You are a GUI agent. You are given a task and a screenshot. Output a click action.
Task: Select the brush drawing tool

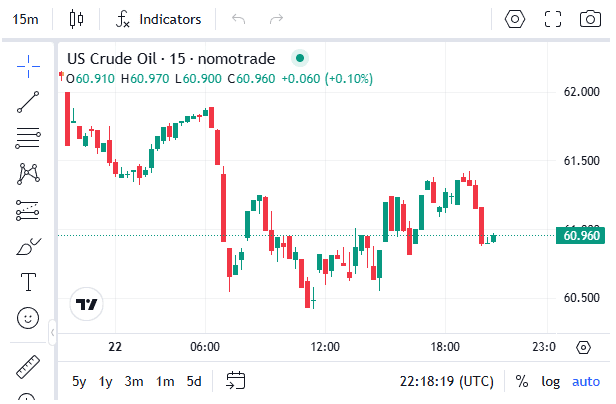28,247
